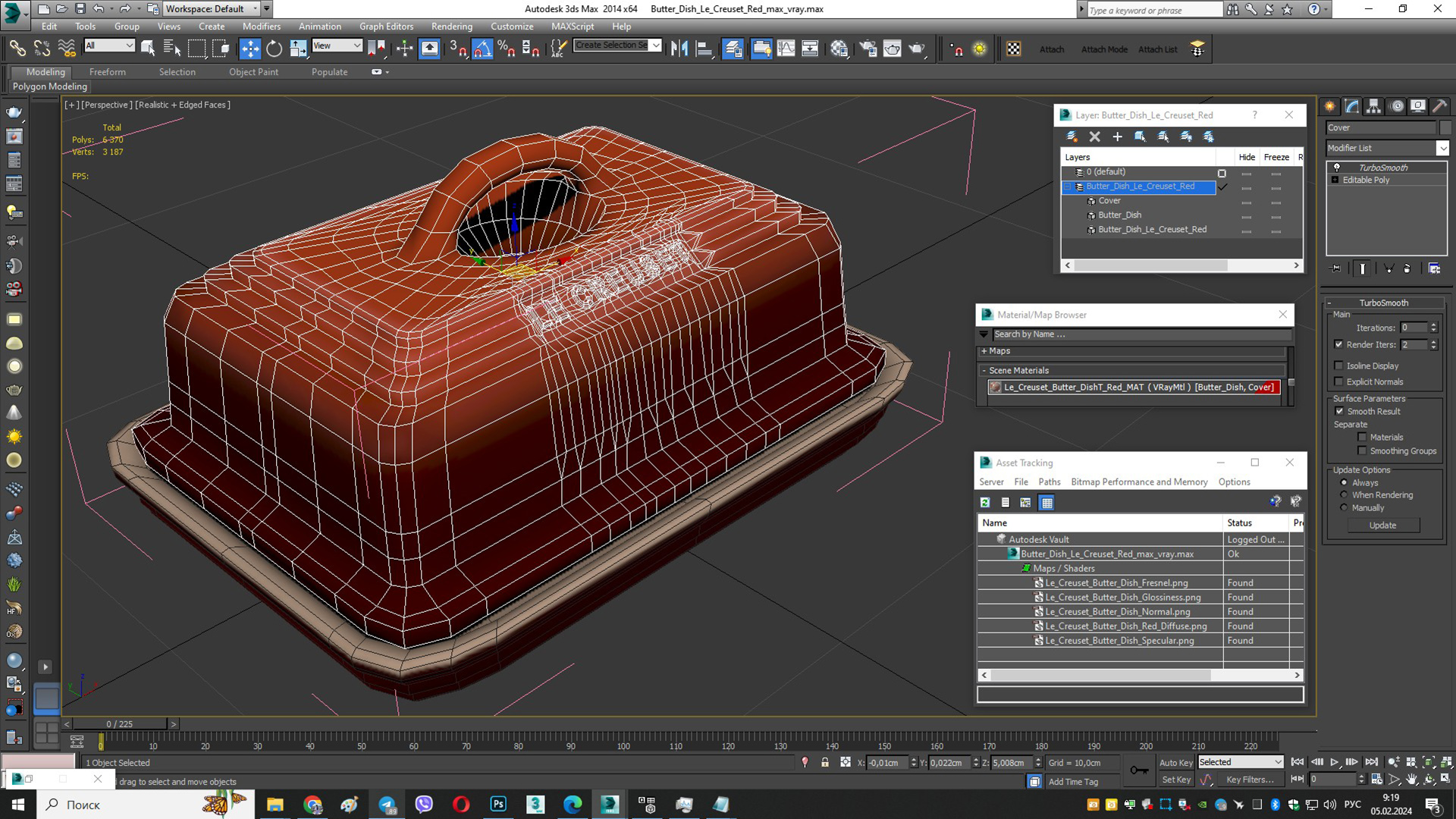Image resolution: width=1456 pixels, height=819 pixels.
Task: Click the Auto Key button
Action: click(x=1175, y=763)
